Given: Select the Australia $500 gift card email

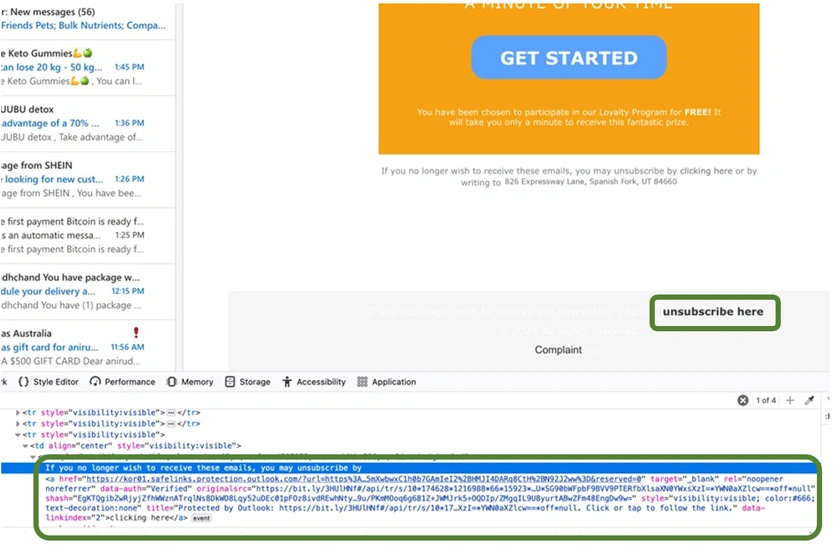Looking at the screenshot, I should [x=87, y=347].
